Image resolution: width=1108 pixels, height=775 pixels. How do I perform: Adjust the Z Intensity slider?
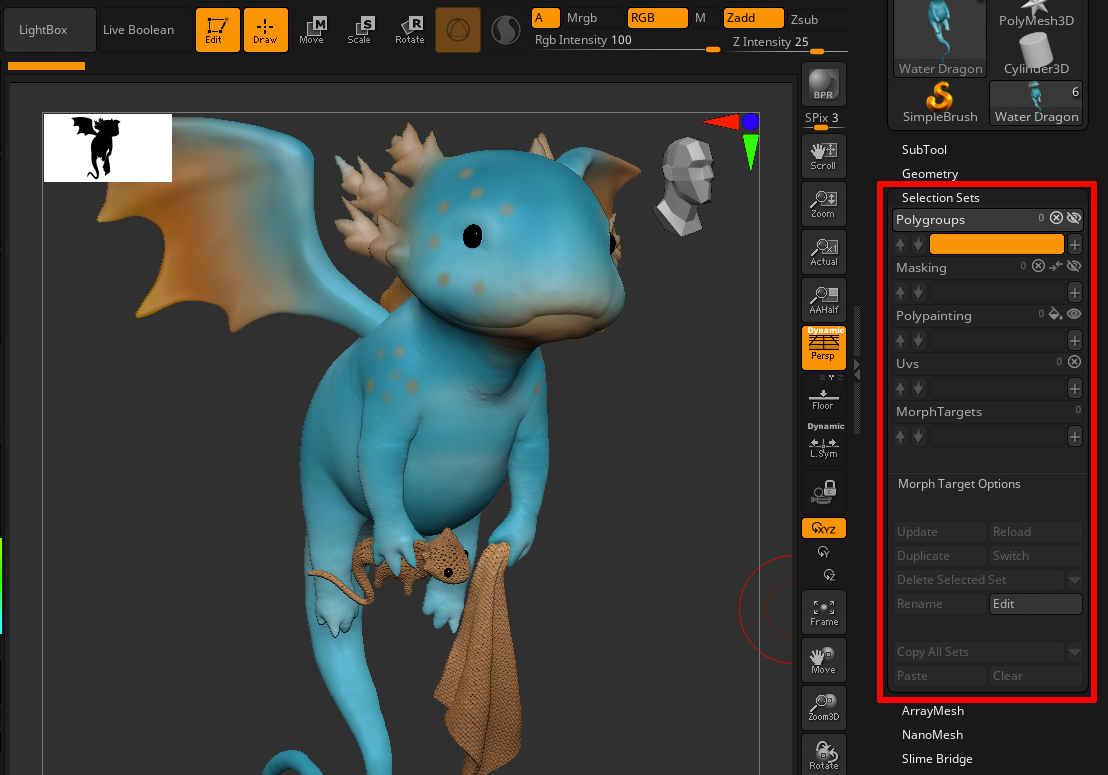pyautogui.click(x=789, y=43)
